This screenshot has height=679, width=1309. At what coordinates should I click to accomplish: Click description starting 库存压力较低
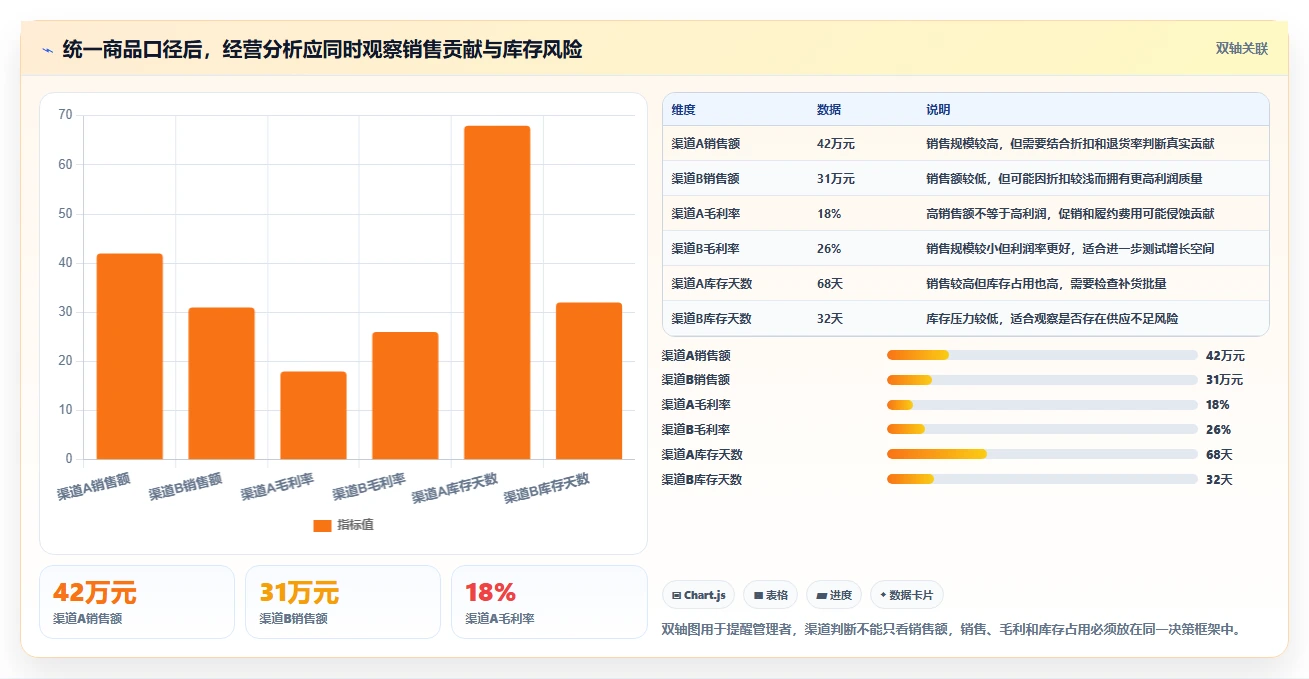[x=1052, y=319]
